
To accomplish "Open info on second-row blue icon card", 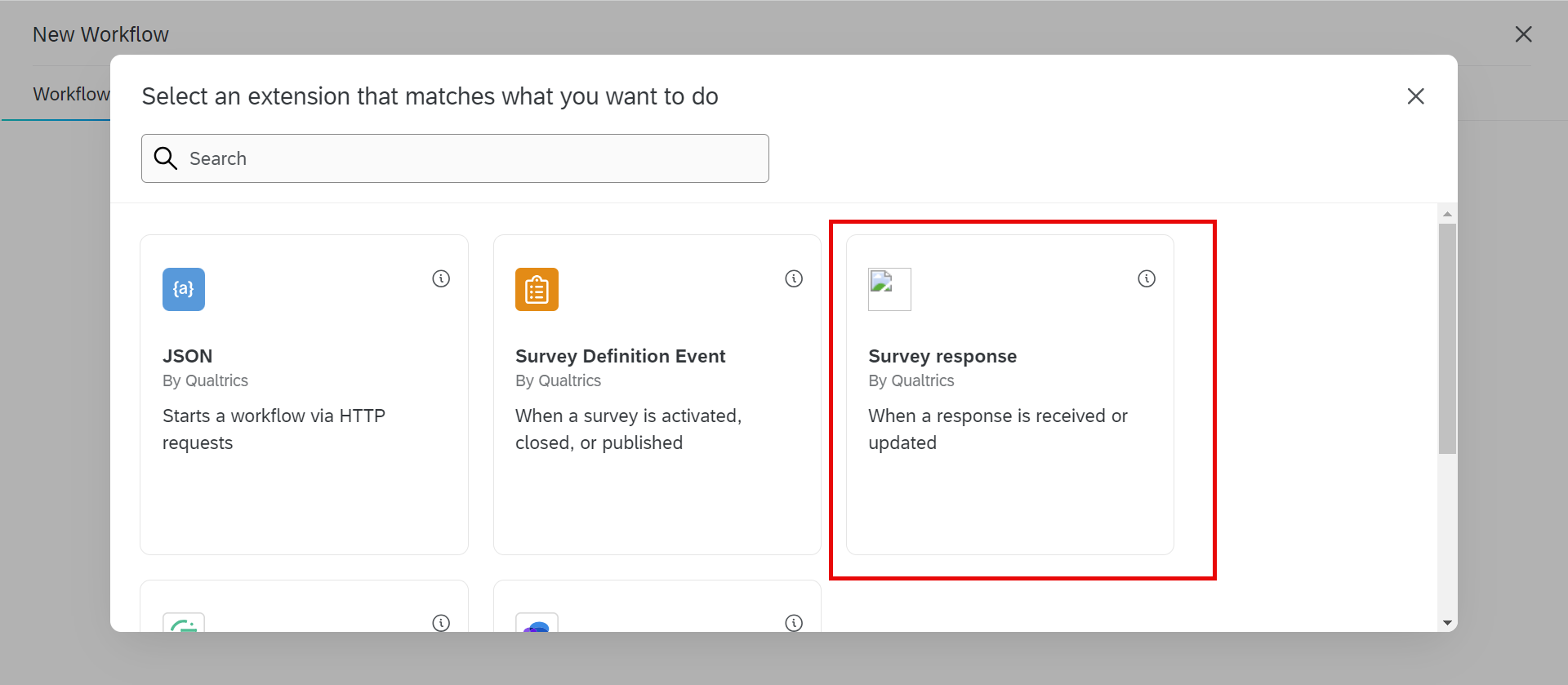I will pyautogui.click(x=794, y=623).
